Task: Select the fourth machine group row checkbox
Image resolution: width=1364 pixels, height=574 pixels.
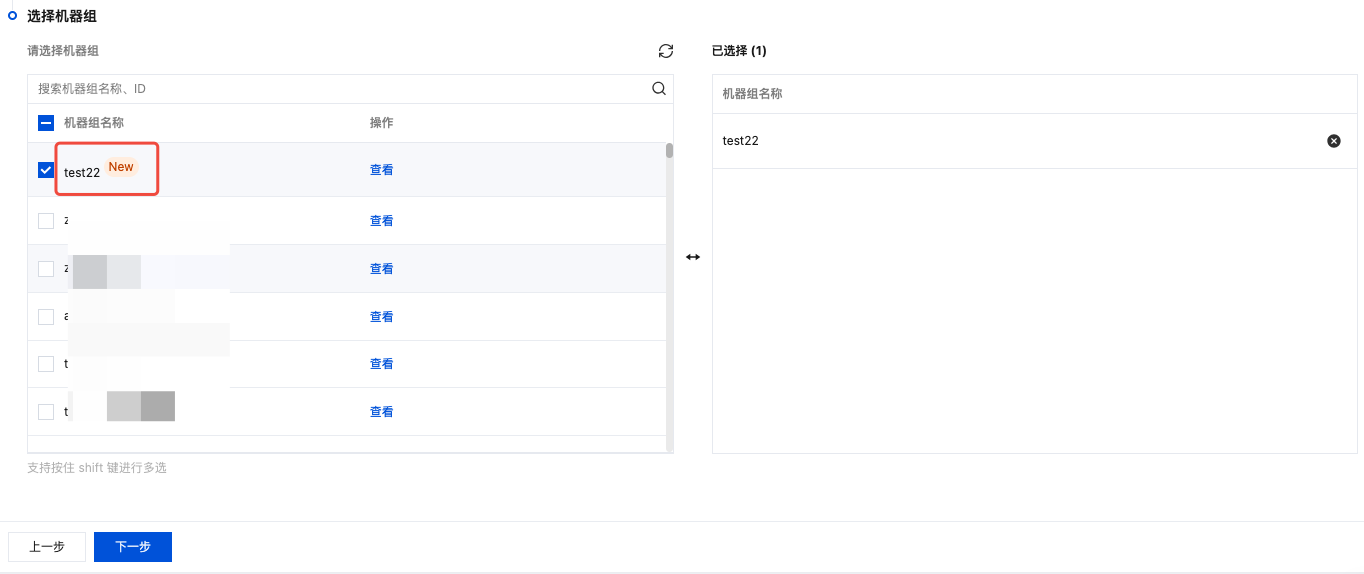Action: click(46, 317)
